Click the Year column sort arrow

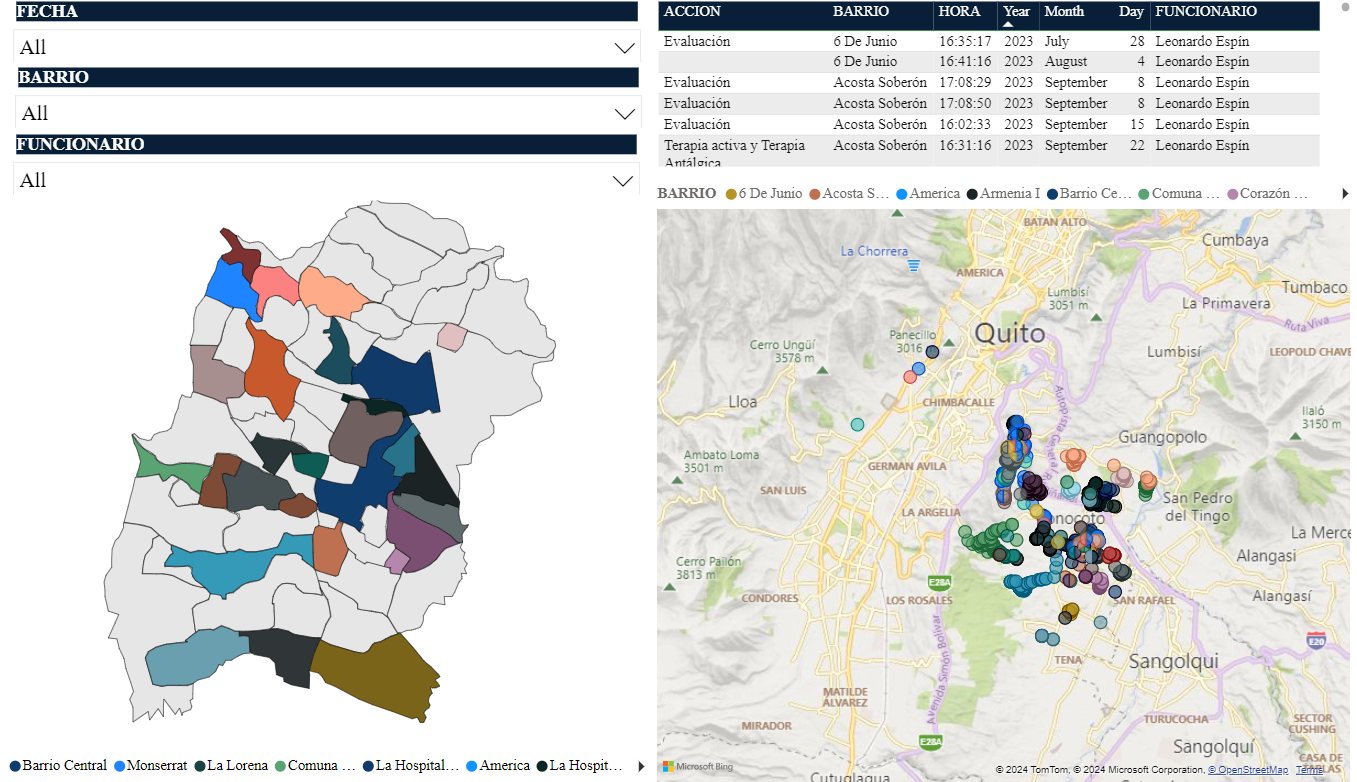click(1008, 24)
